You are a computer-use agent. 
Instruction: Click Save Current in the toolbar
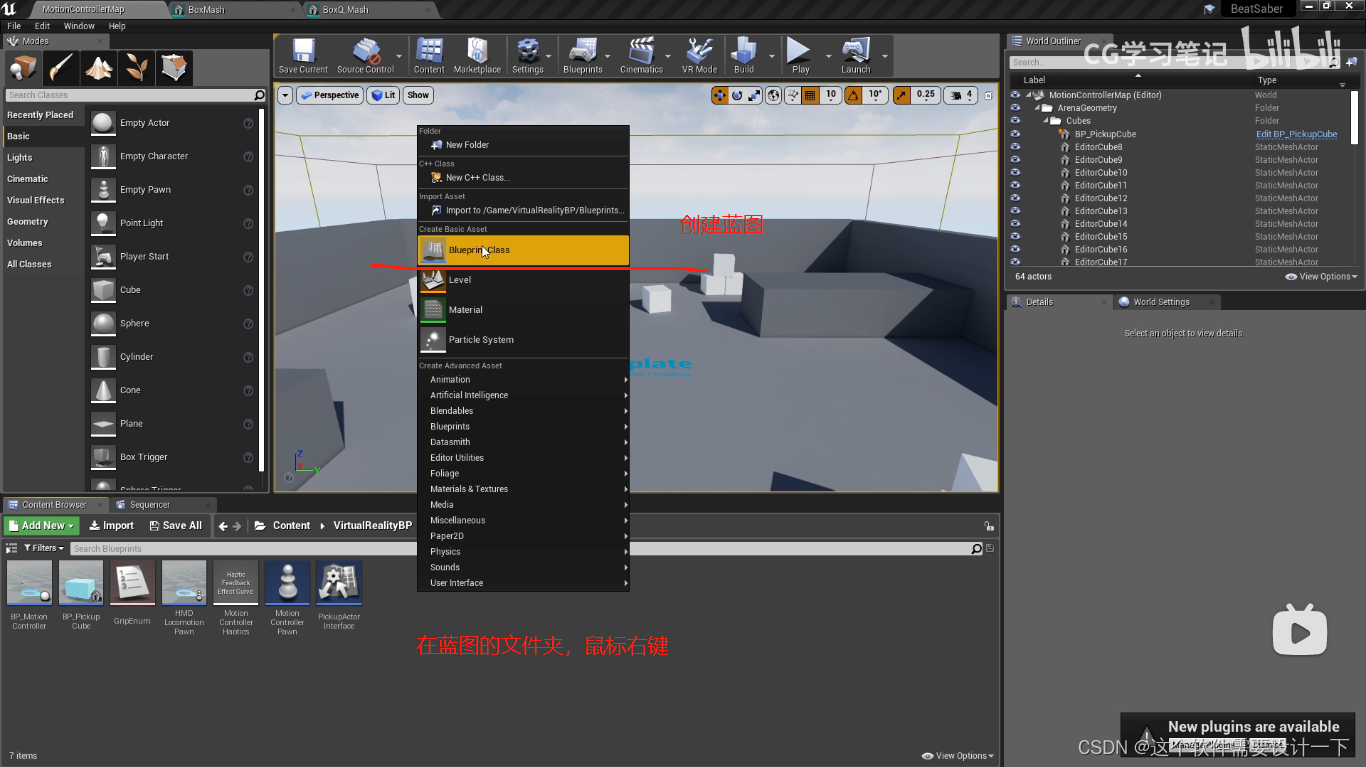click(303, 56)
